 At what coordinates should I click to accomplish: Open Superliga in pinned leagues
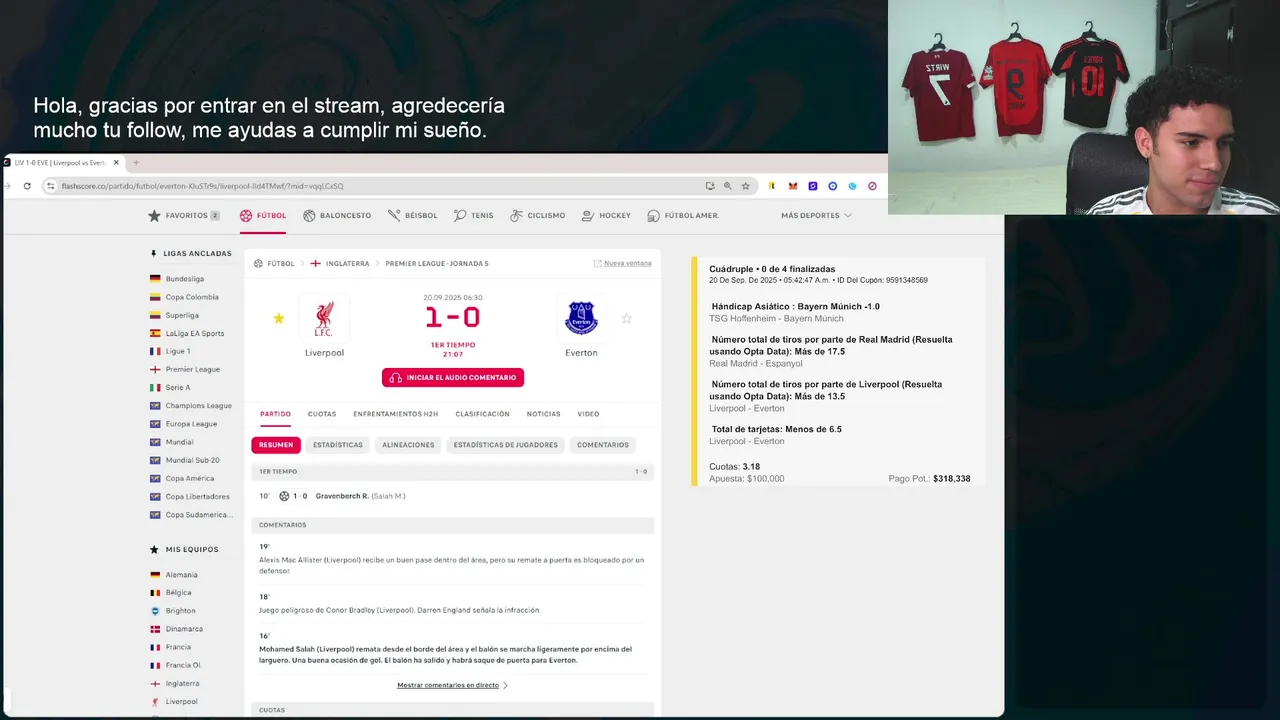[182, 315]
